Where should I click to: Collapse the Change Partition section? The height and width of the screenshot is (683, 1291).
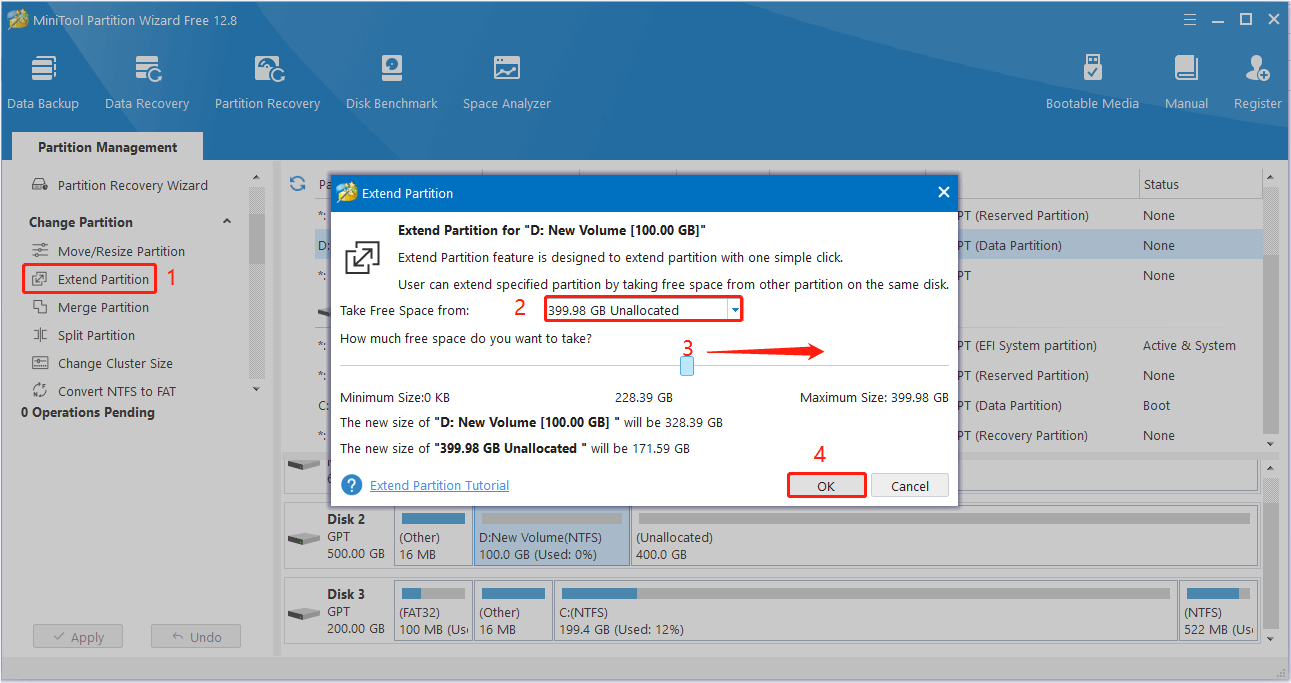(x=227, y=222)
